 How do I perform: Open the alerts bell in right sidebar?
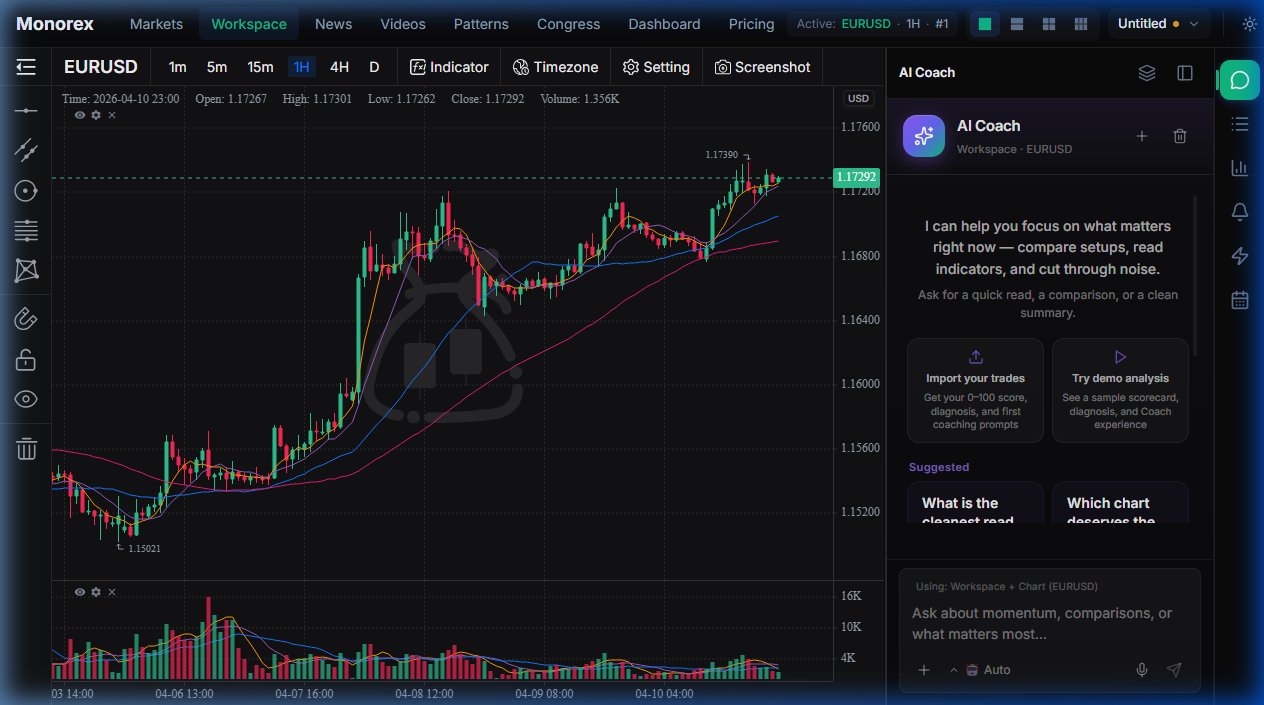point(1240,211)
